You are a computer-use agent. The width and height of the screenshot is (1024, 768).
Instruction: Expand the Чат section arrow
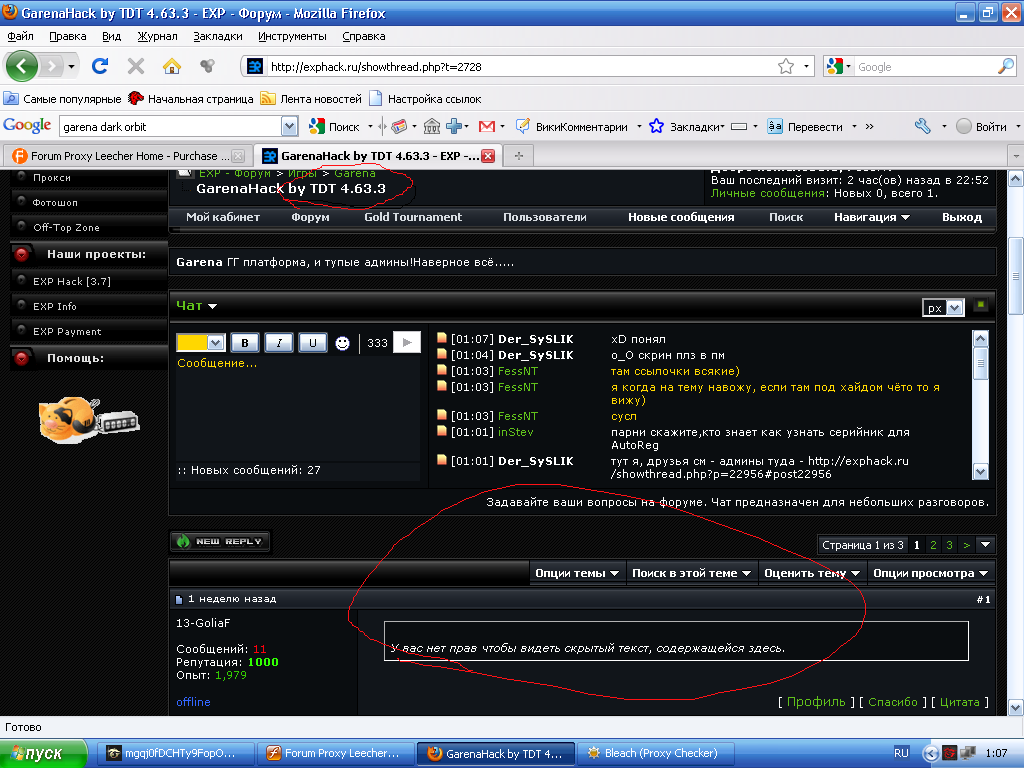click(212, 306)
